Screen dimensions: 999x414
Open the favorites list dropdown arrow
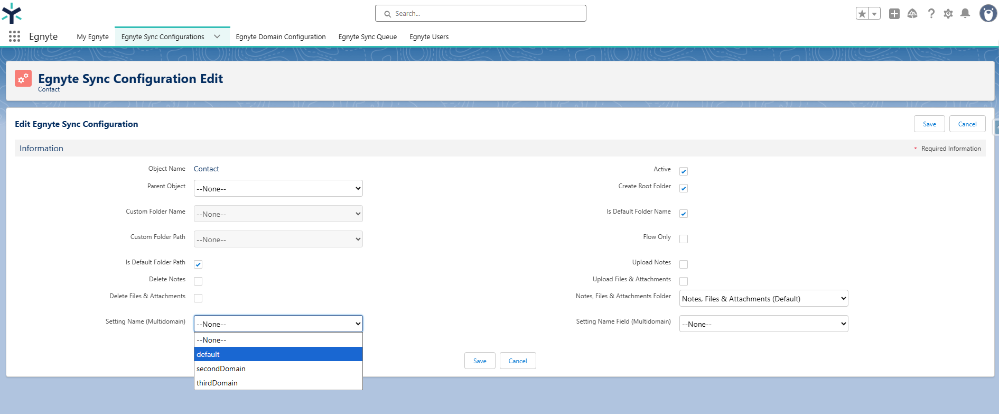coord(875,13)
